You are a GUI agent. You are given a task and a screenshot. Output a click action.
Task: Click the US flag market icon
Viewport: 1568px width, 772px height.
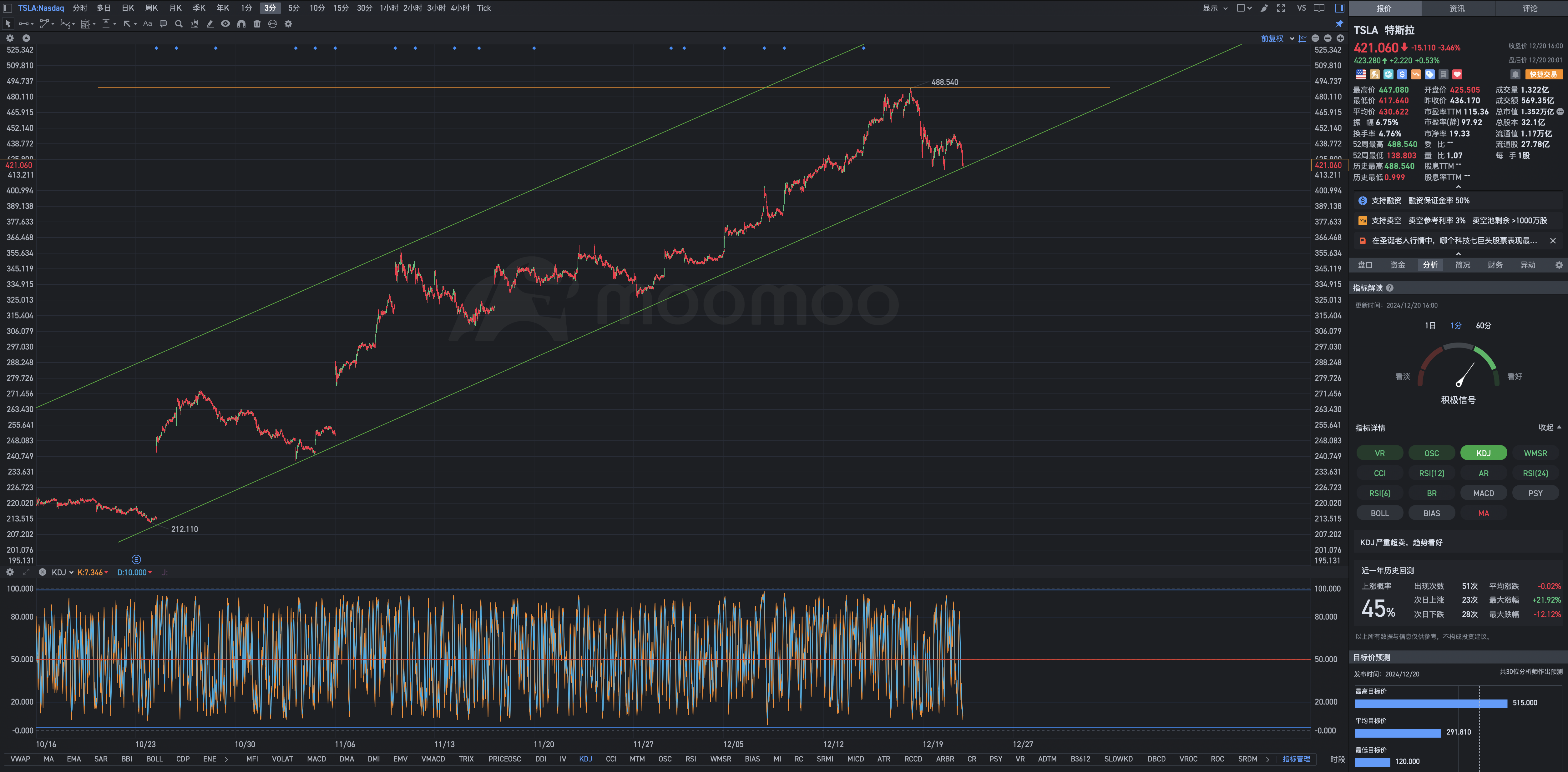[1360, 74]
